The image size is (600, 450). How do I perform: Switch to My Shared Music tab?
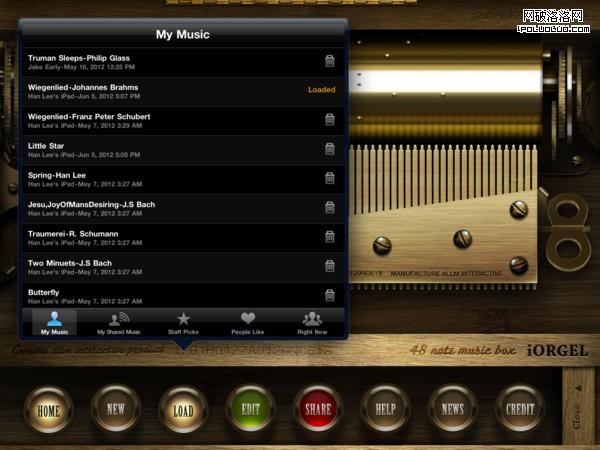click(119, 323)
